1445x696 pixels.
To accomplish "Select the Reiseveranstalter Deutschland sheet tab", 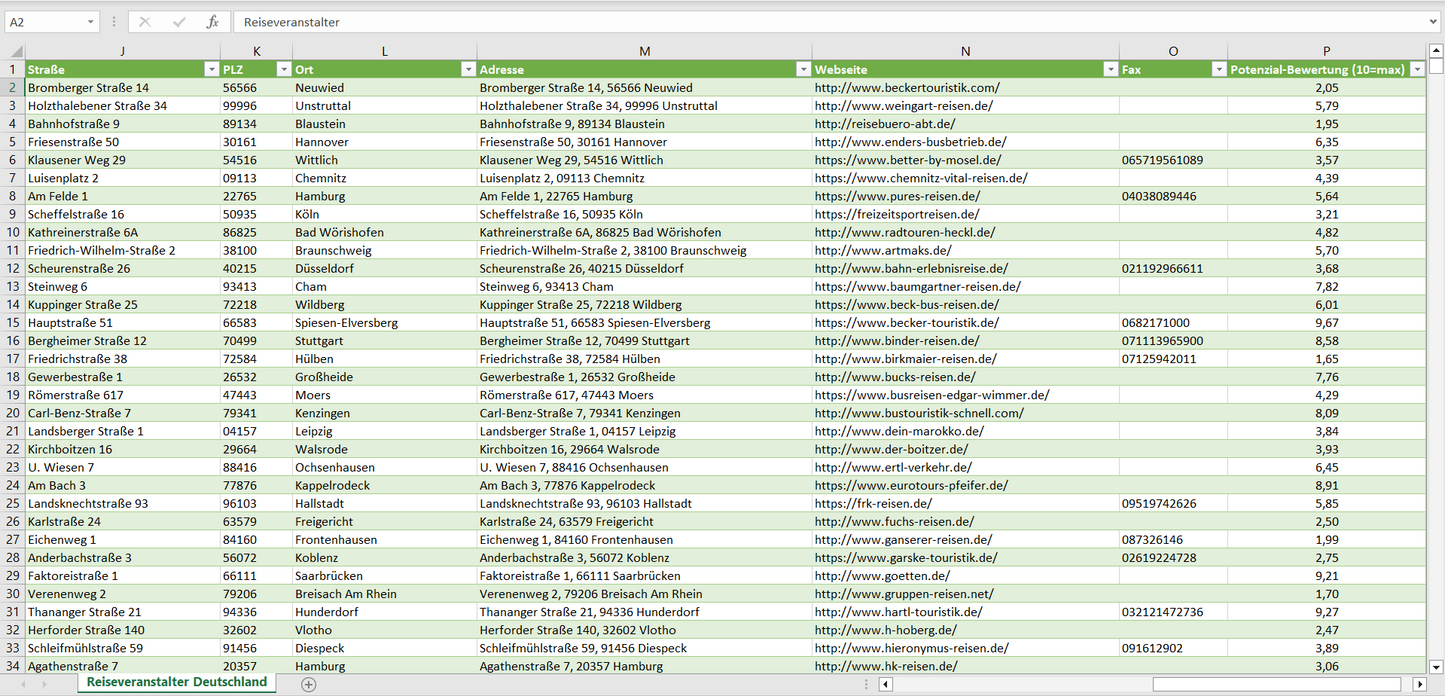I will coord(177,682).
